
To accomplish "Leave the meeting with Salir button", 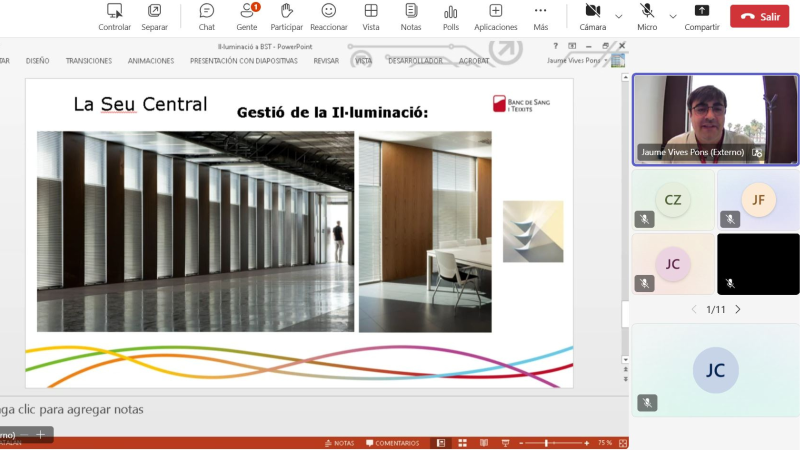I will tap(759, 16).
